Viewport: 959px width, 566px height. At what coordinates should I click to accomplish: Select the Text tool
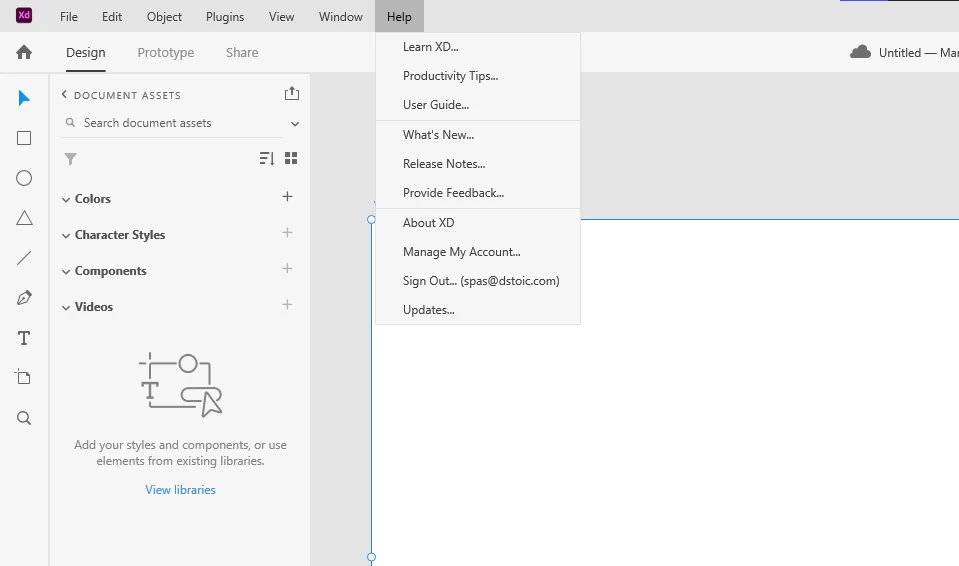tap(24, 338)
